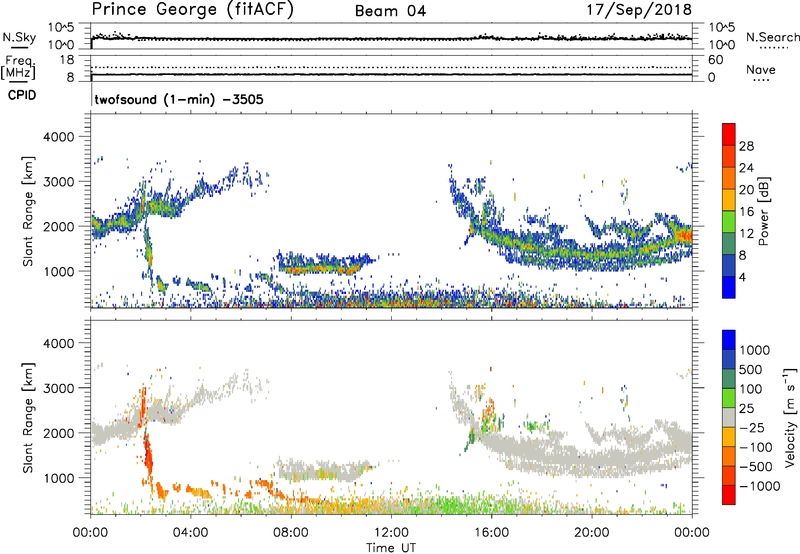This screenshot has height=554, width=800.
Task: Click the Velocity scale value '-1000'
Action: tap(760, 486)
